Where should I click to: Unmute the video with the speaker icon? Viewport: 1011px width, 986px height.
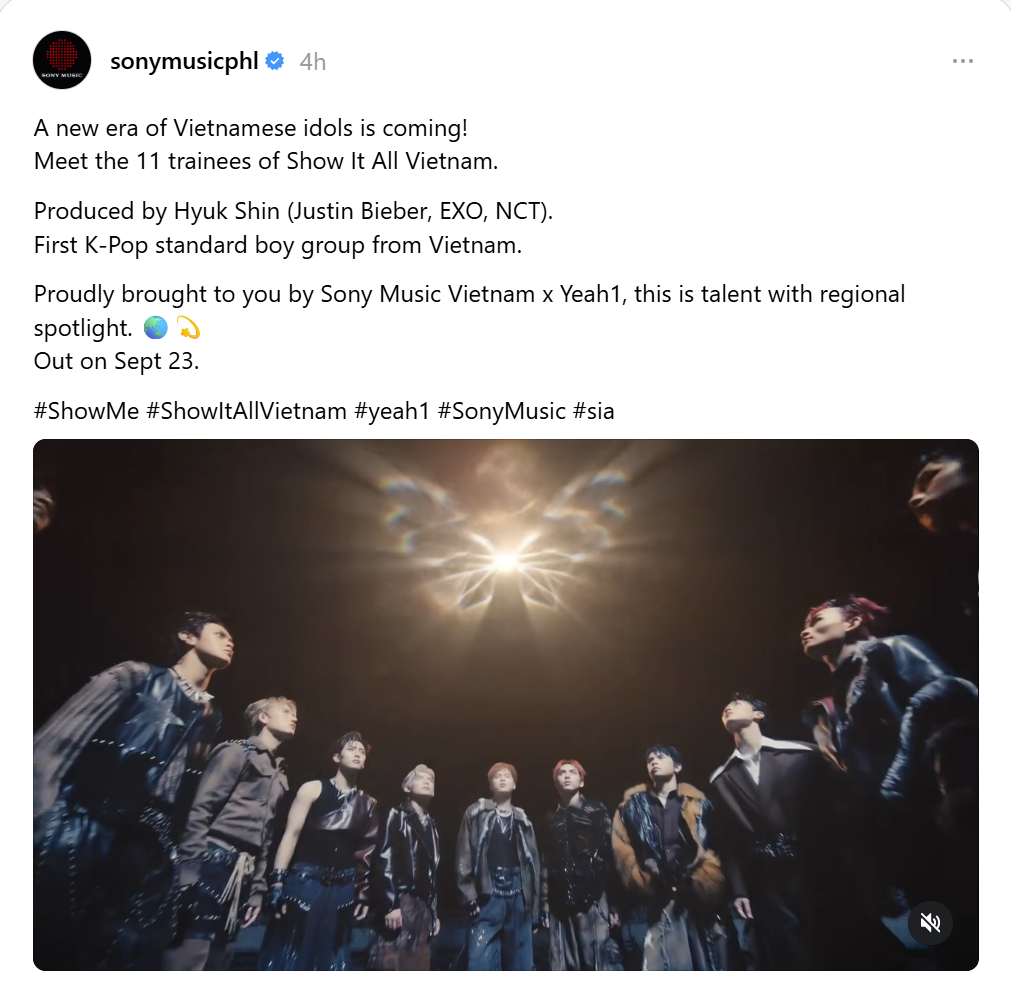coord(930,923)
